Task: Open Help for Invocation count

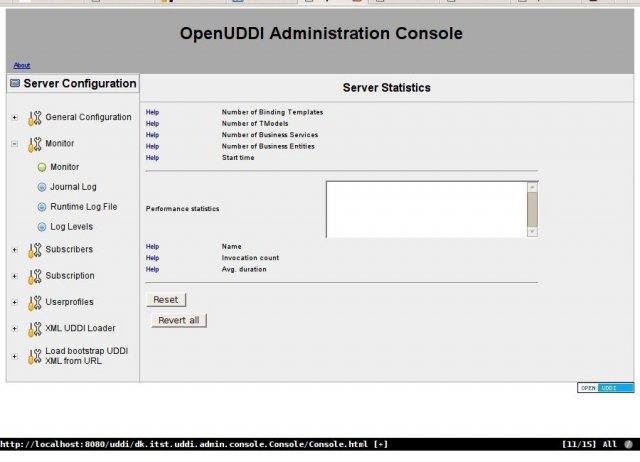Action: [152, 258]
